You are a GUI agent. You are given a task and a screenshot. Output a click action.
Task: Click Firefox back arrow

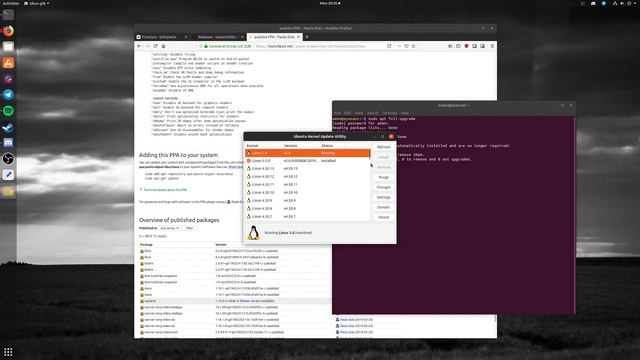[140, 46]
